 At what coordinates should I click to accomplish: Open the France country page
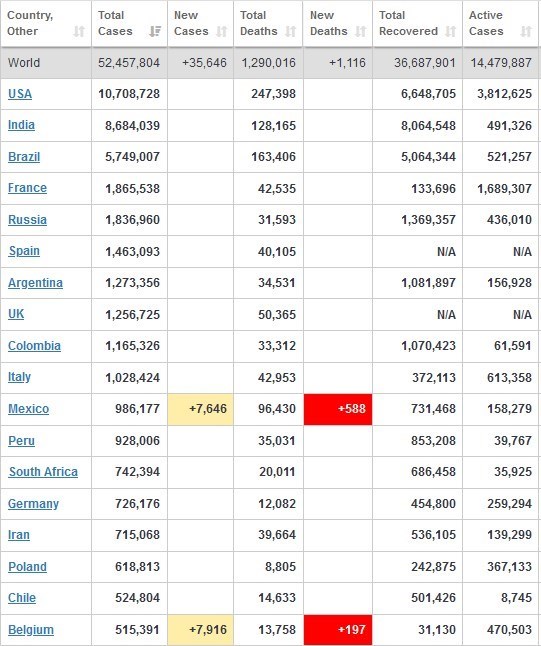pos(27,188)
